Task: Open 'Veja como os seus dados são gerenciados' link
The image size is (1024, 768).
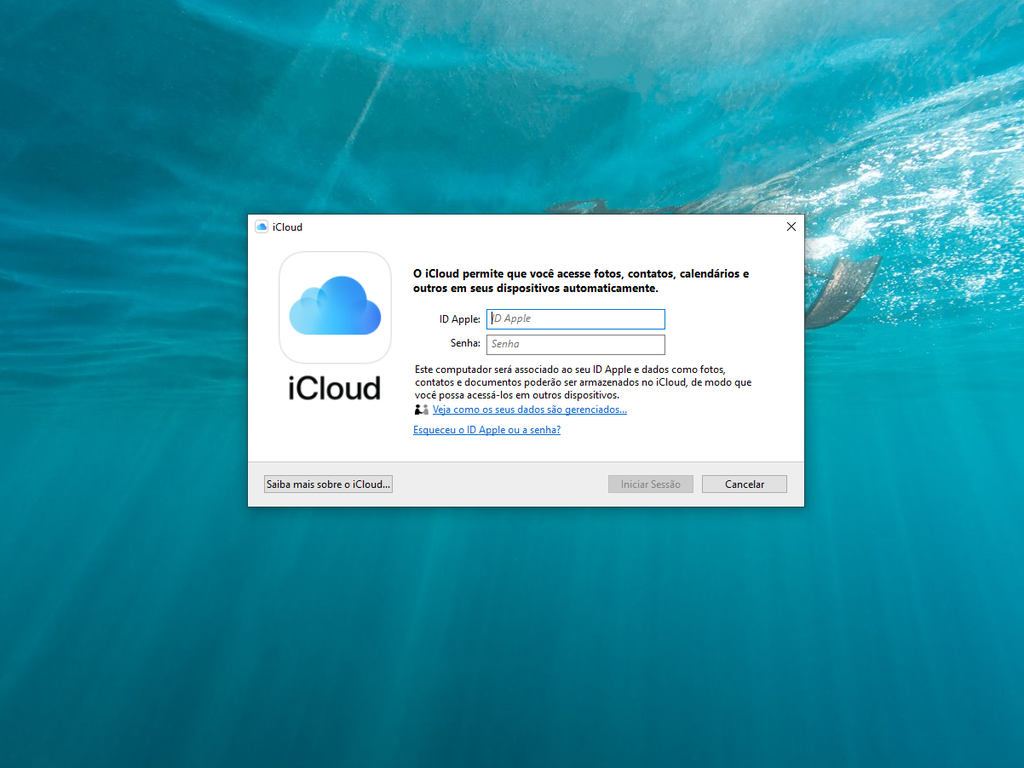Action: [x=530, y=409]
